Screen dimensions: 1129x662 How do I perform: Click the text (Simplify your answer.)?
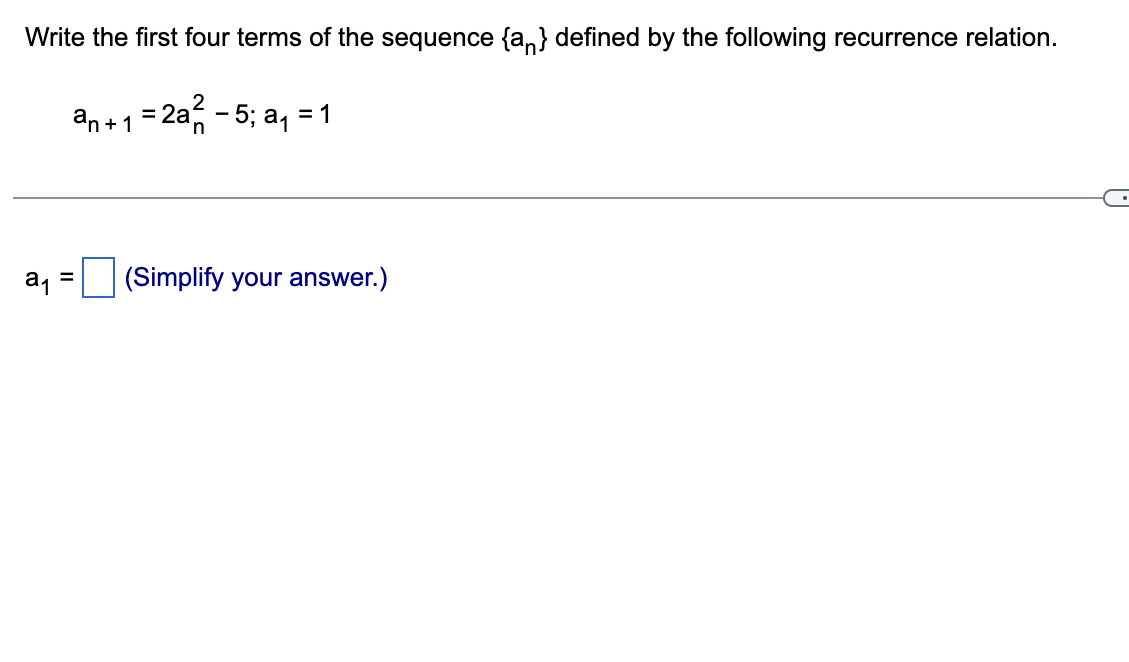tap(255, 277)
